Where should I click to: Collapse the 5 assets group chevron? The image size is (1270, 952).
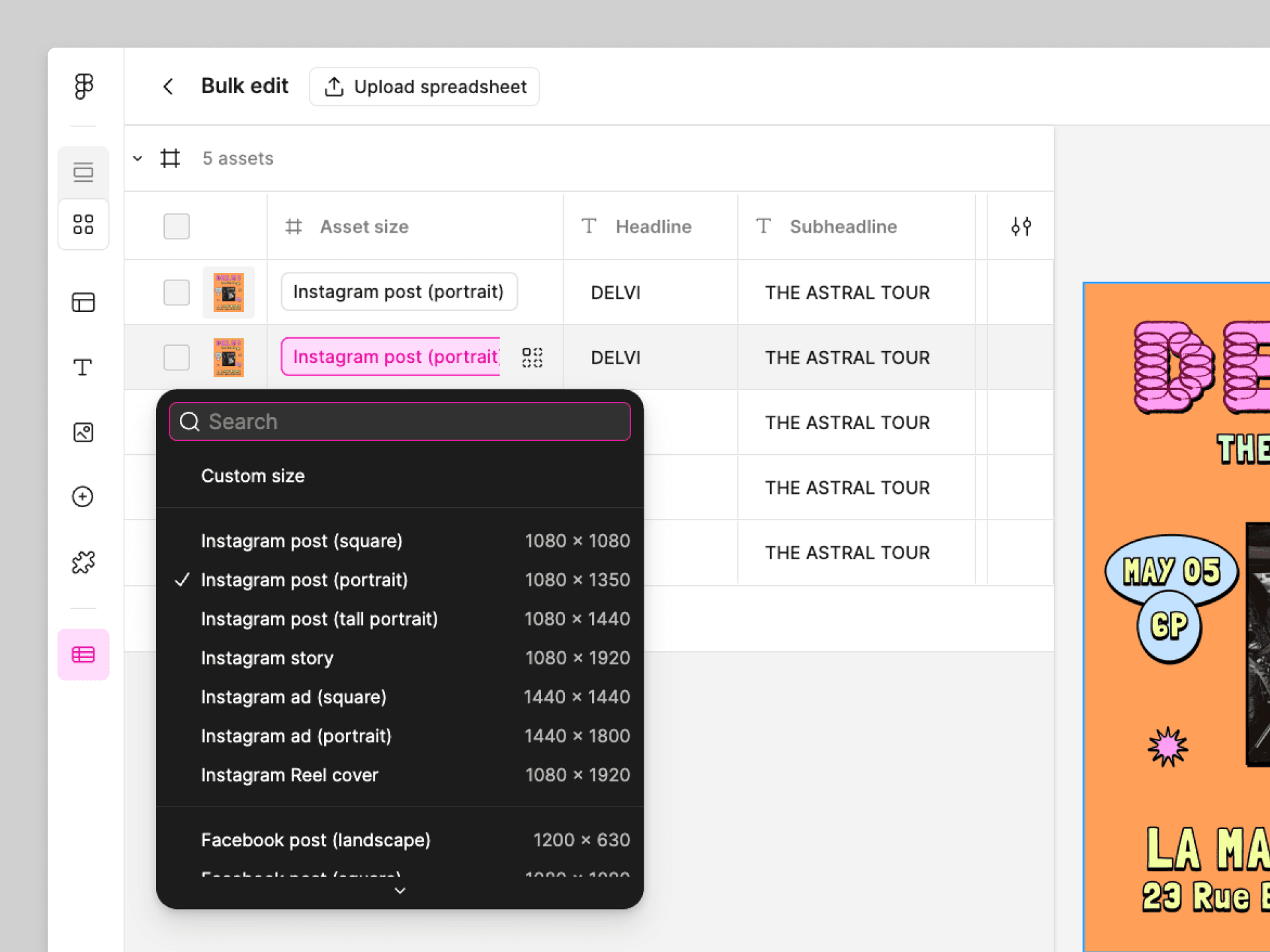[138, 159]
